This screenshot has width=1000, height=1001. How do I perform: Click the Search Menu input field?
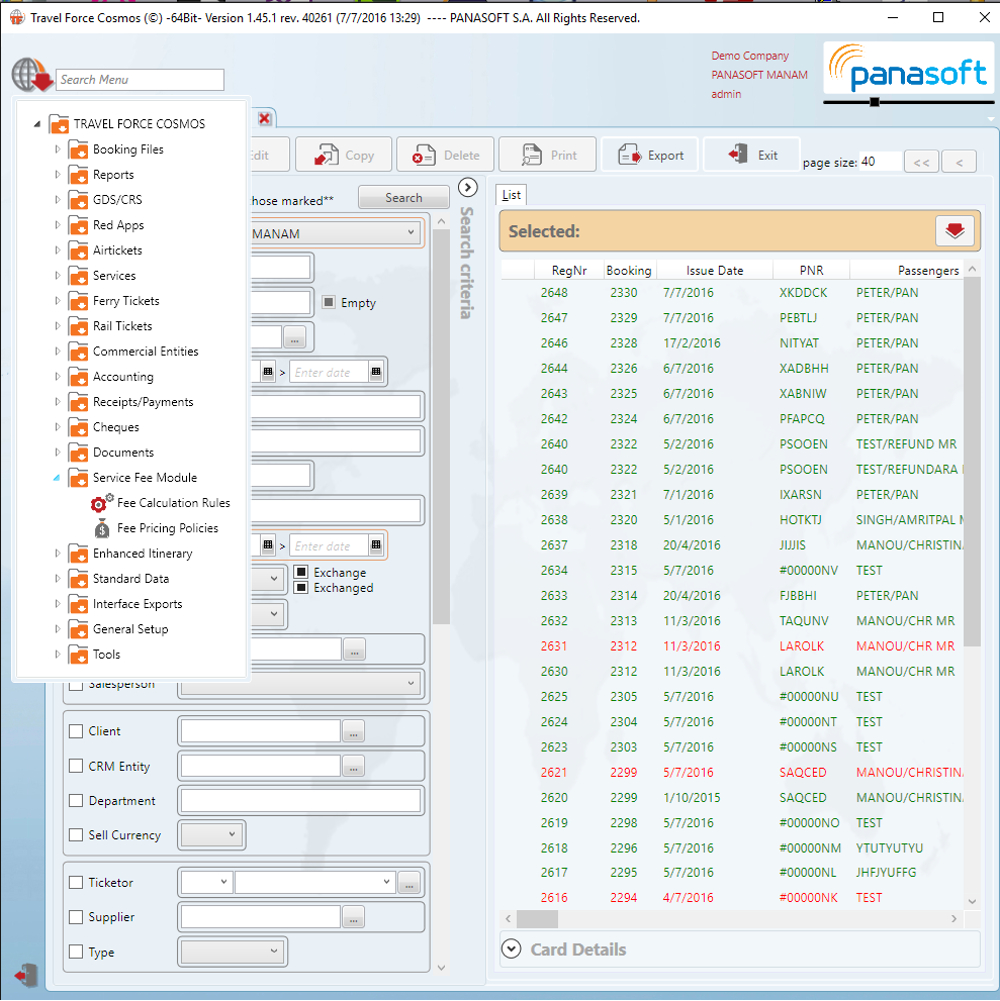(140, 80)
